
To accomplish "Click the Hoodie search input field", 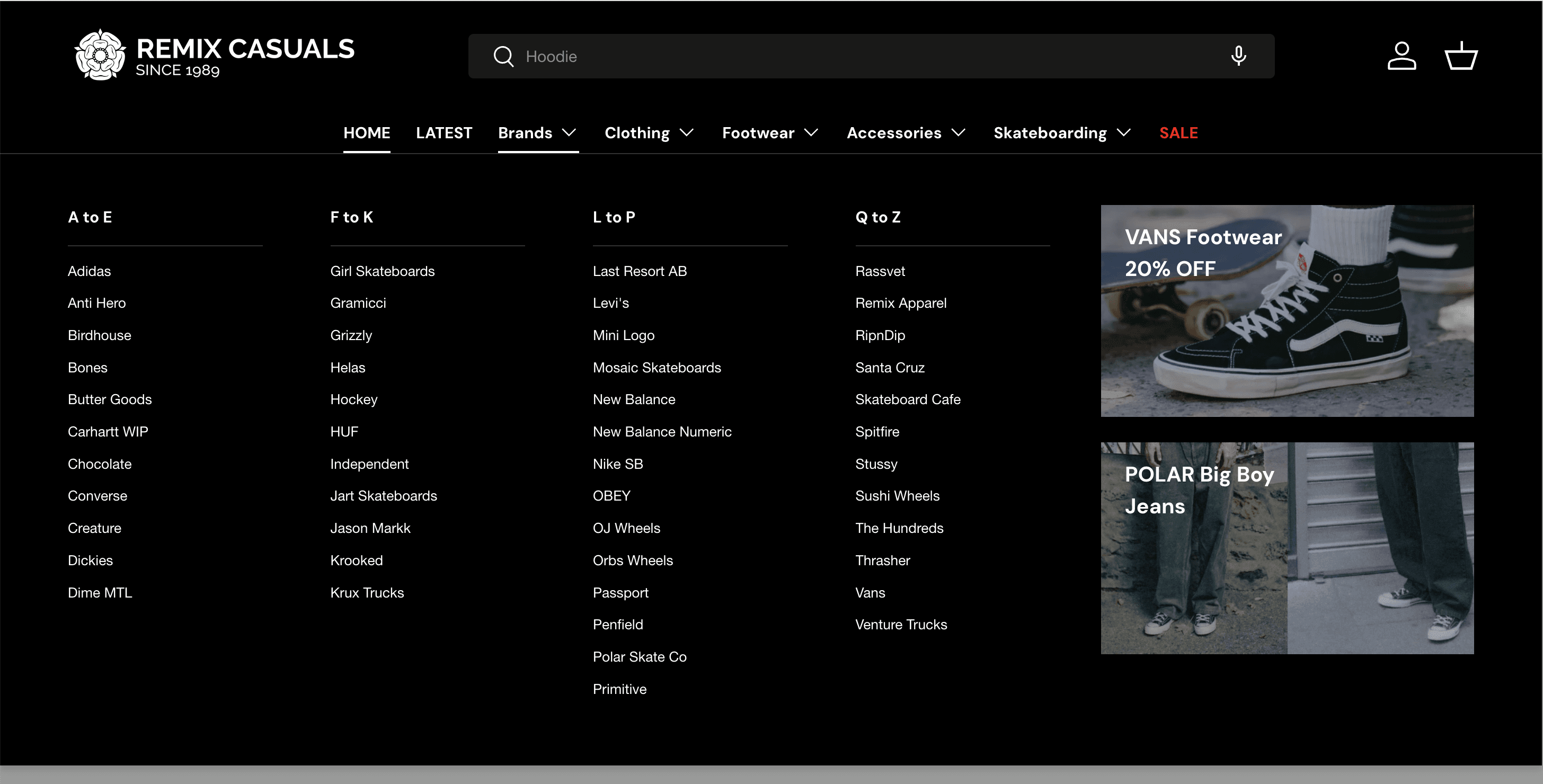I will click(x=839, y=56).
